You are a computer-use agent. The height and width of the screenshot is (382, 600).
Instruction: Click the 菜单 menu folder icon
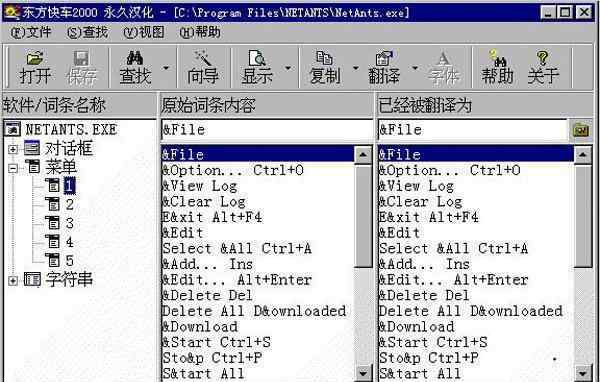tap(33, 167)
